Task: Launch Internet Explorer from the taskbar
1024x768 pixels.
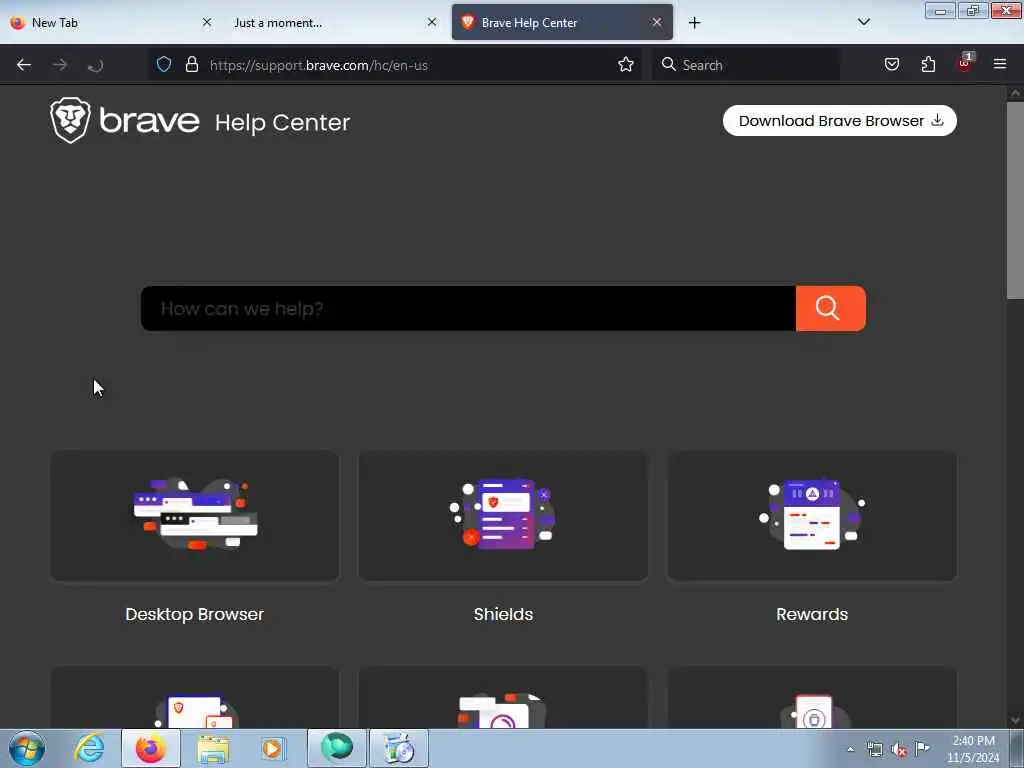Action: [x=89, y=748]
